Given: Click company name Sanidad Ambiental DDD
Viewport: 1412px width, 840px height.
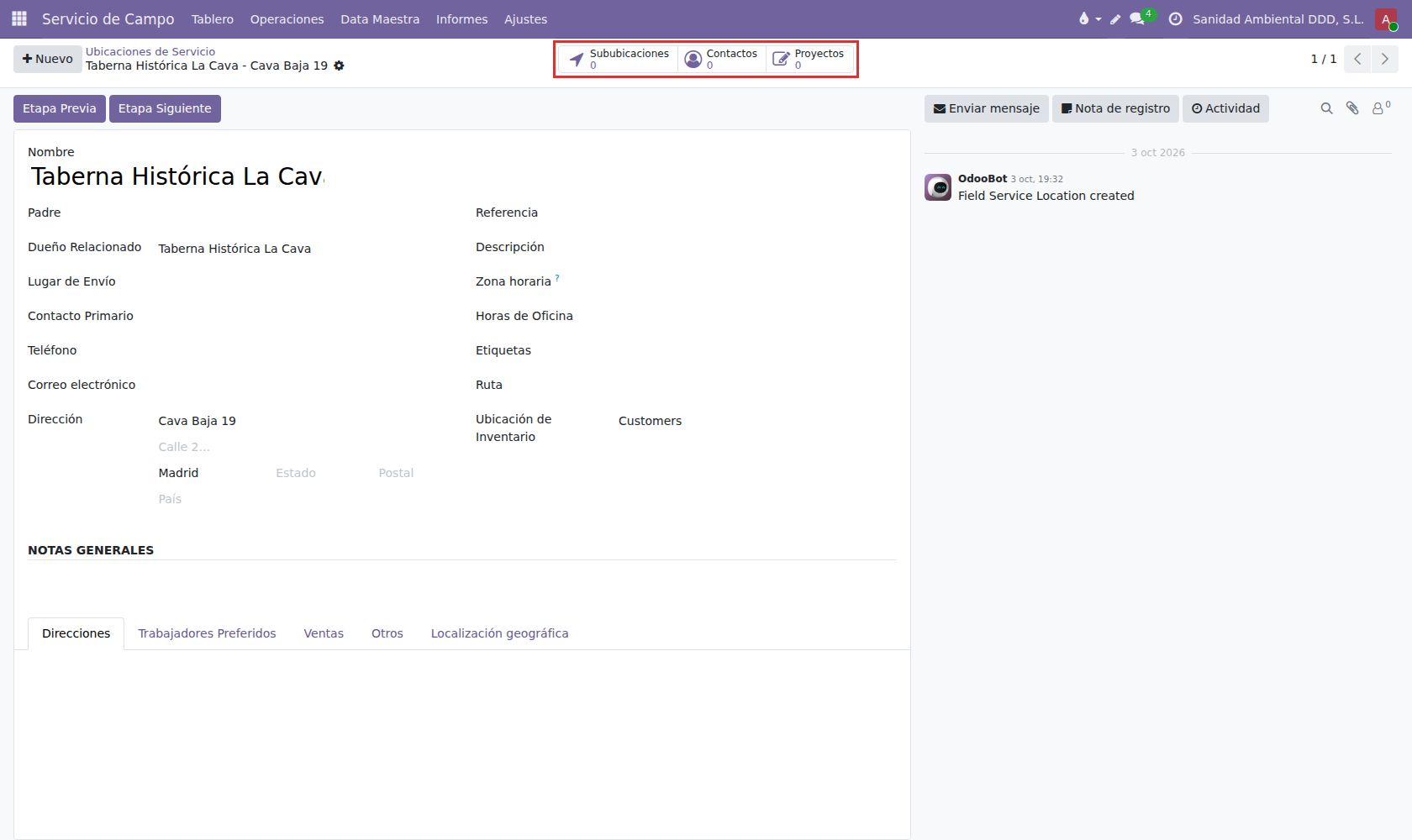Looking at the screenshot, I should point(1278,19).
